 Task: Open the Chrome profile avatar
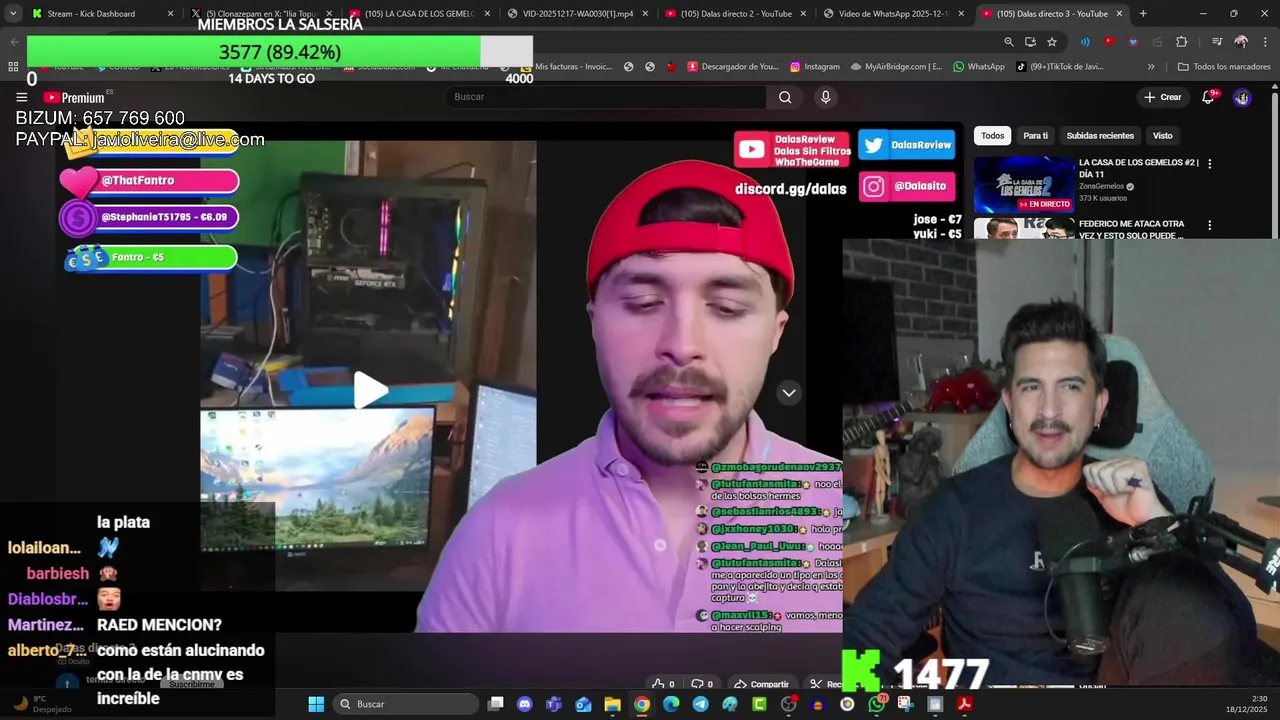1241,42
